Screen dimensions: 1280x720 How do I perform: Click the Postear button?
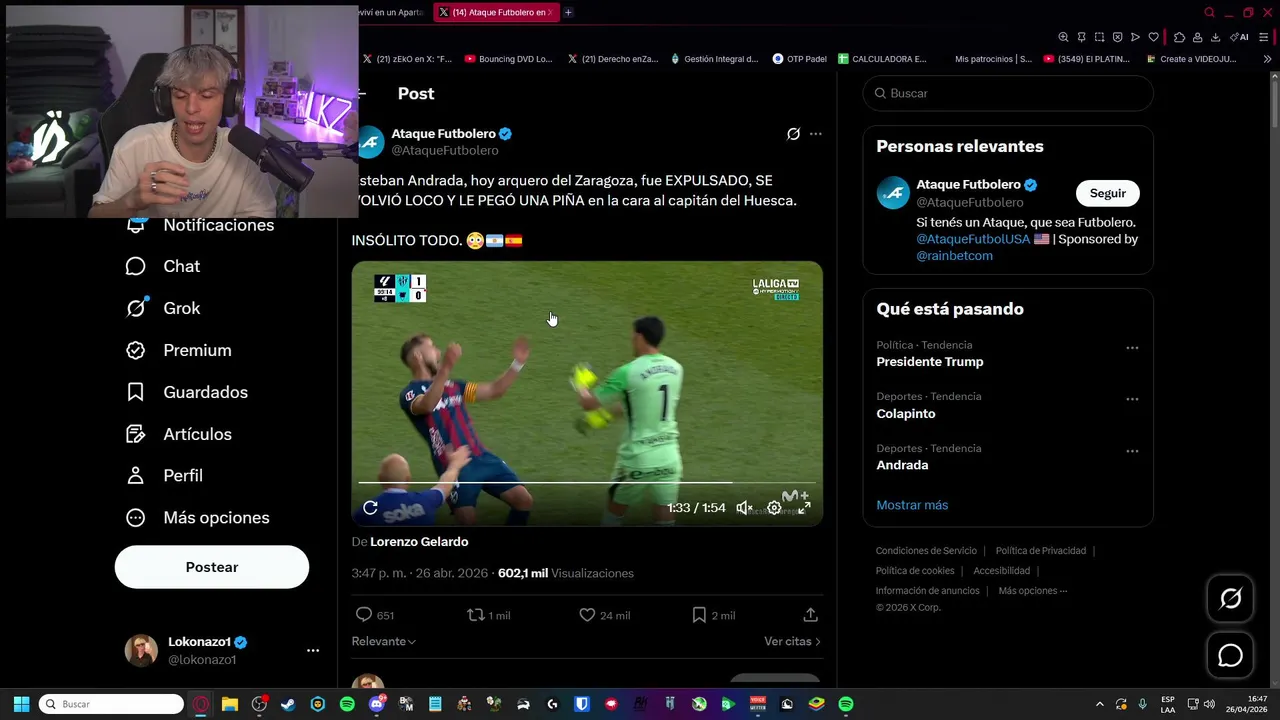(212, 567)
